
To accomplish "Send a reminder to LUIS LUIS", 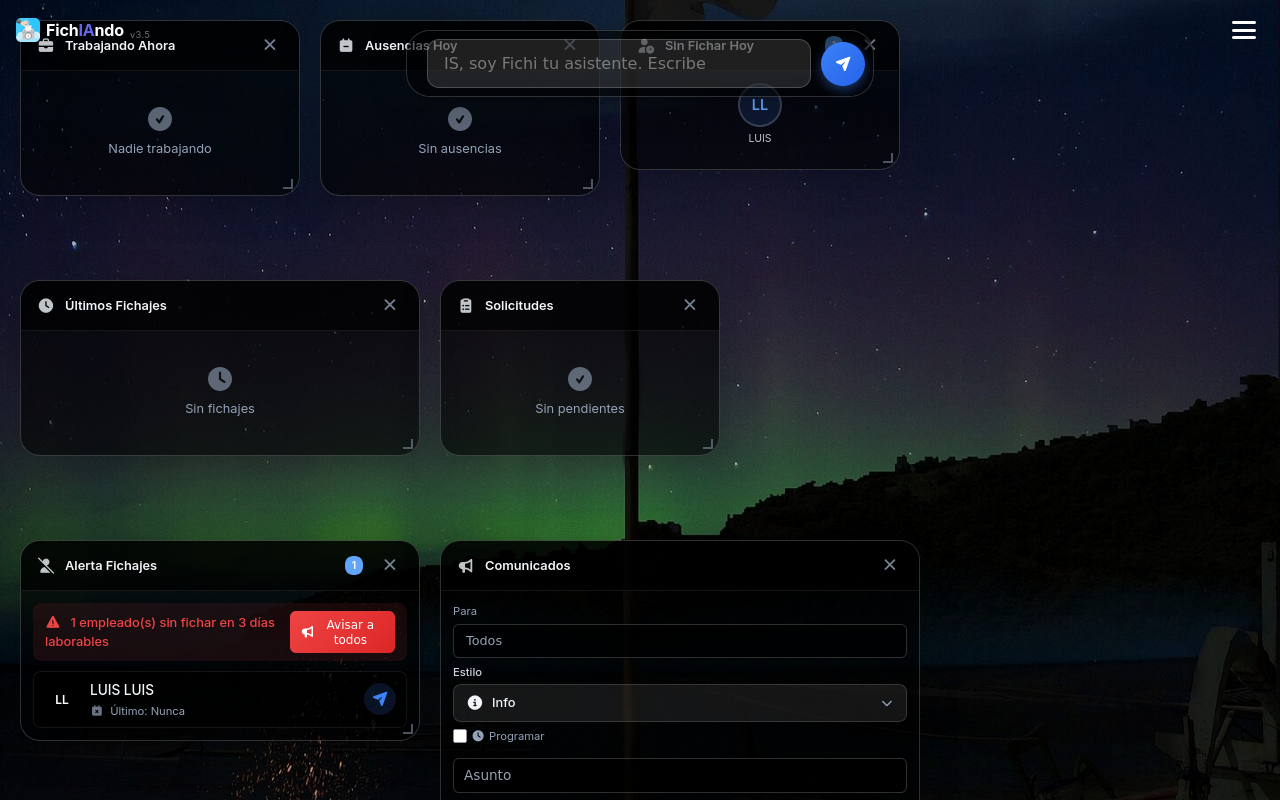I will pyautogui.click(x=380, y=699).
